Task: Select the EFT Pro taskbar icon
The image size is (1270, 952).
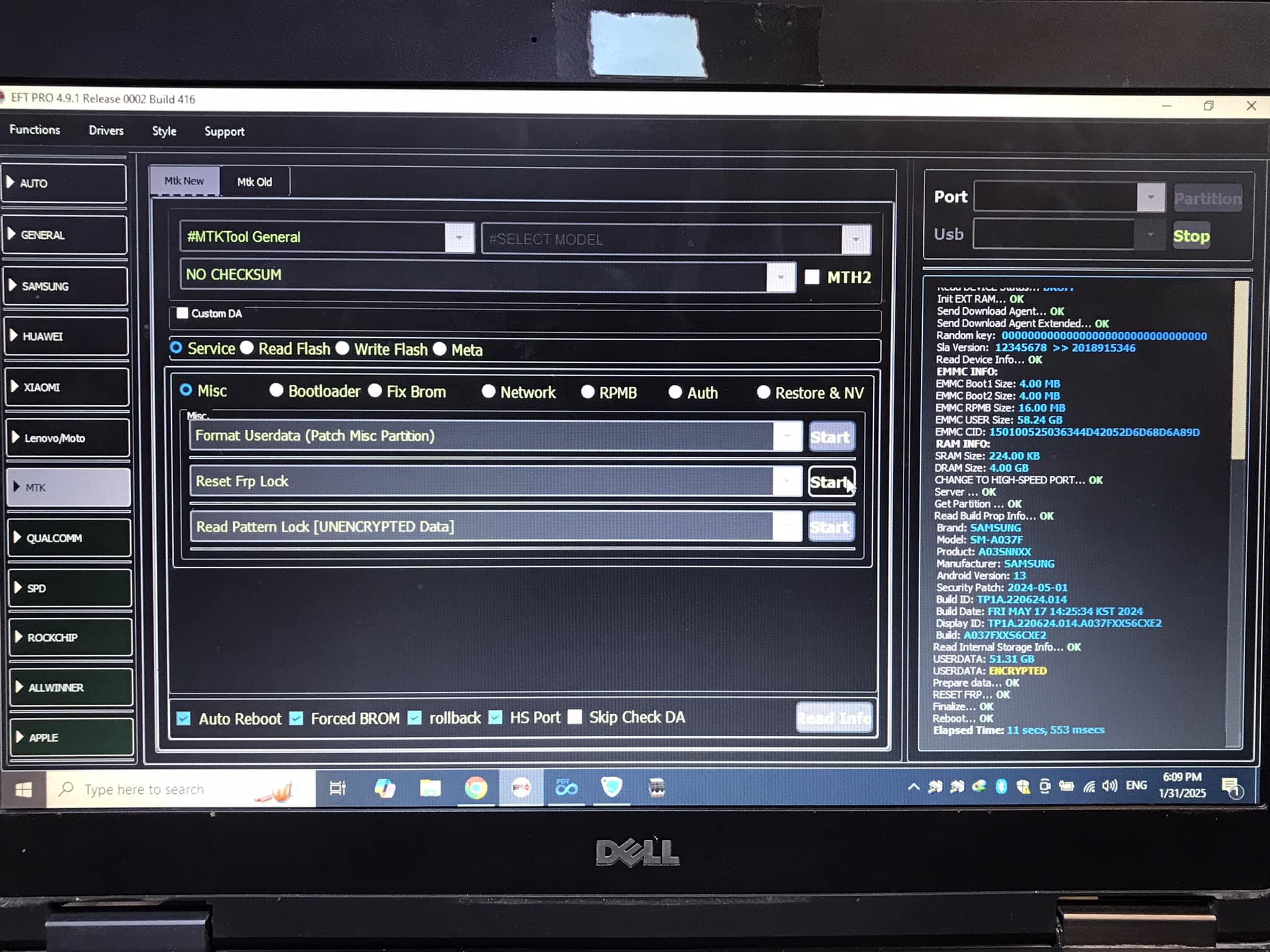Action: pyautogui.click(x=521, y=788)
